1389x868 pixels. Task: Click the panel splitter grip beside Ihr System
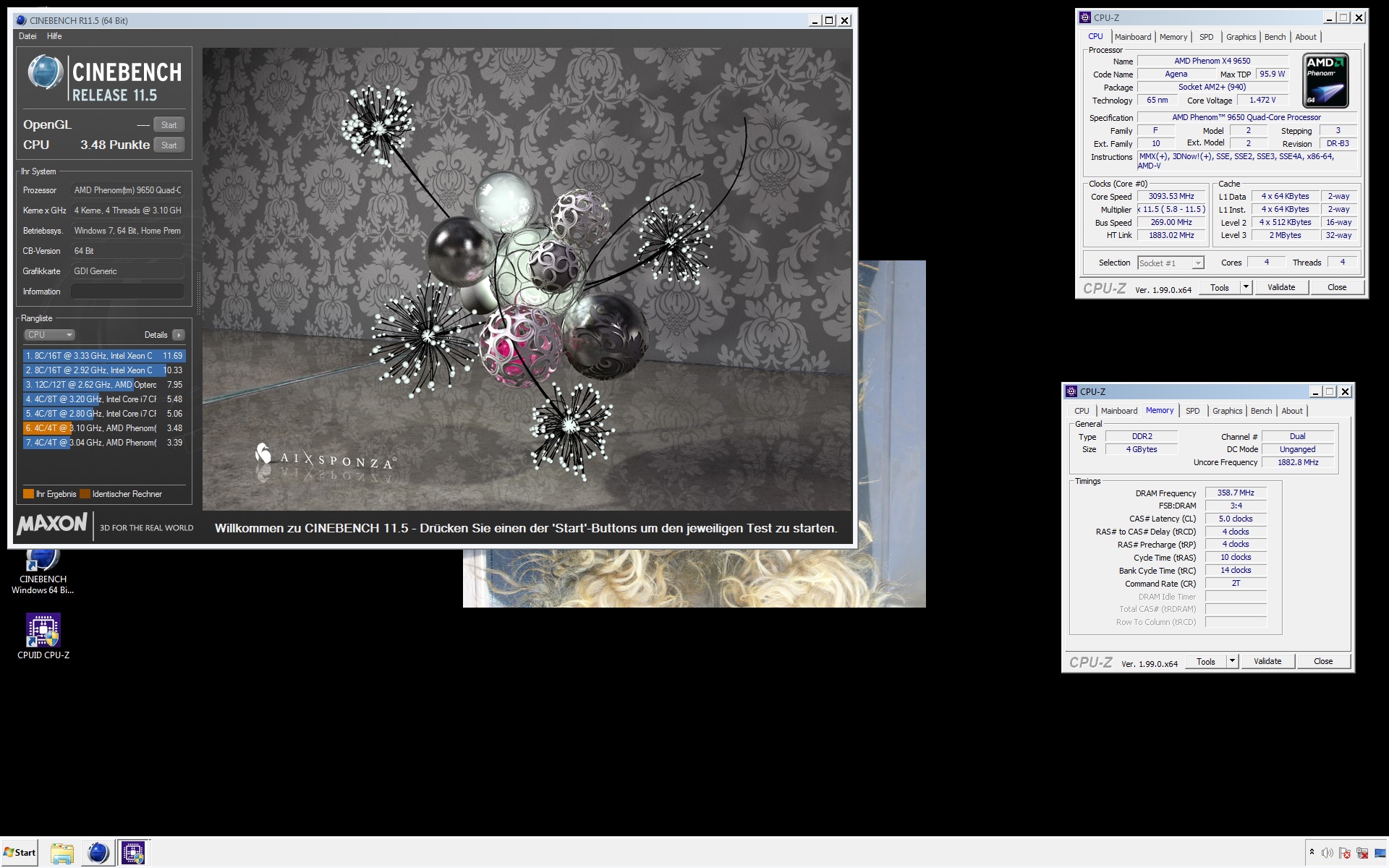(x=198, y=293)
